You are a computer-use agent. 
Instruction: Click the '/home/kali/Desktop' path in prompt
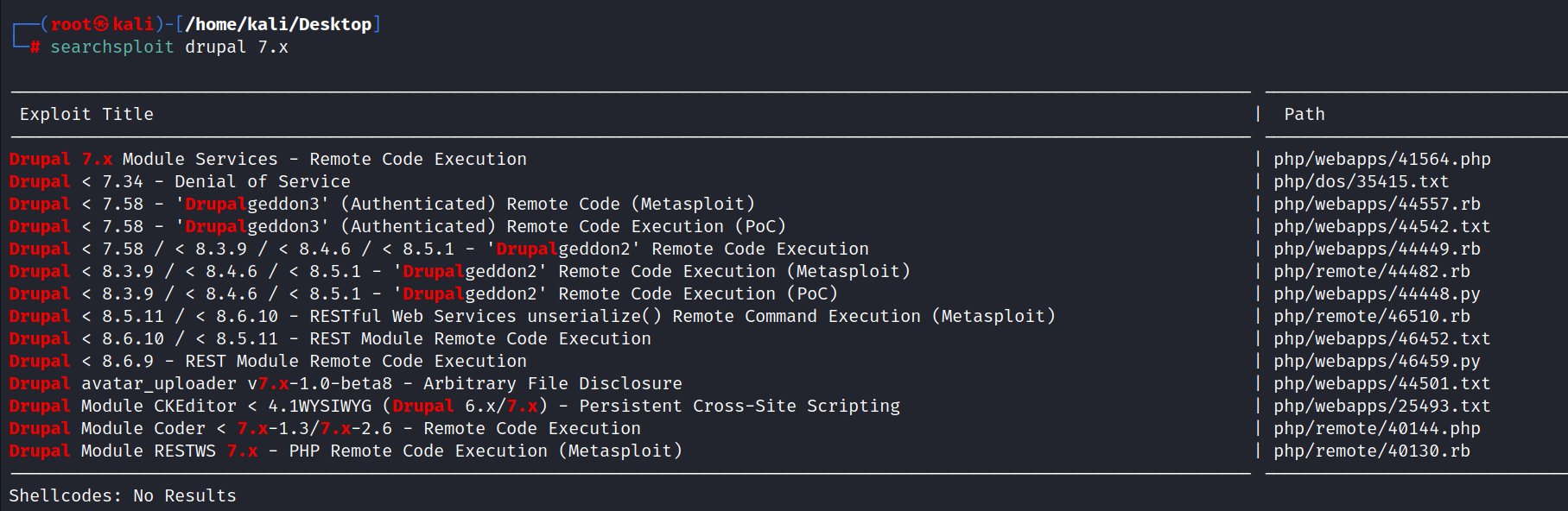278,24
